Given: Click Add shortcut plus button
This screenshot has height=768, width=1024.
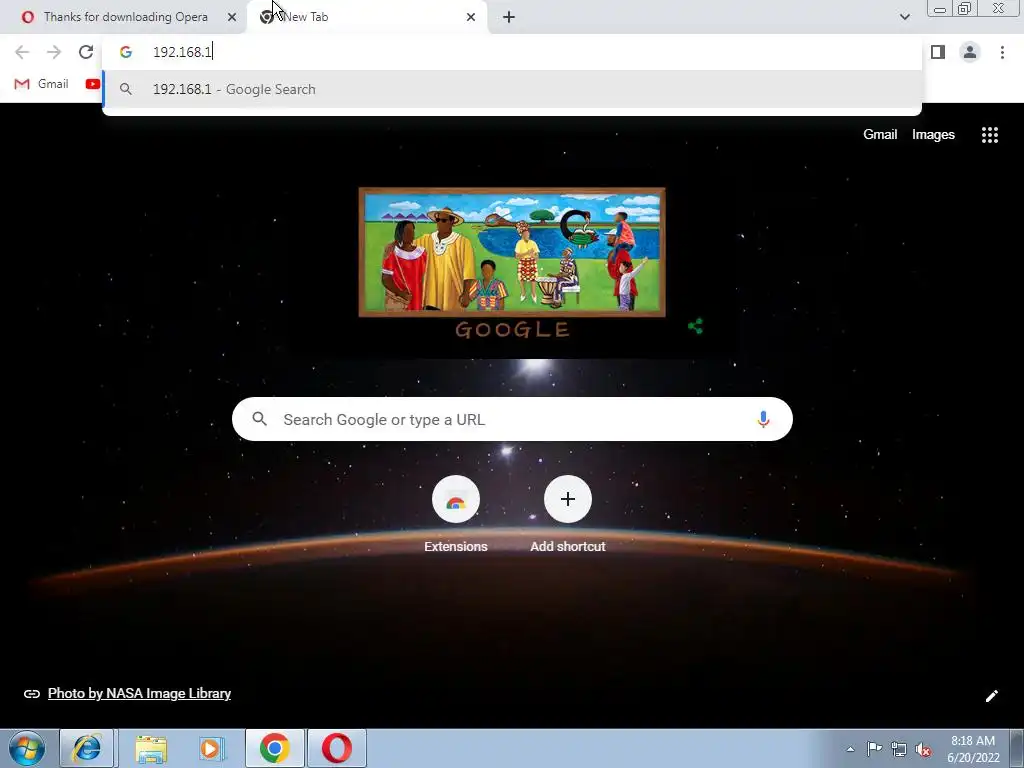Looking at the screenshot, I should [x=568, y=500].
